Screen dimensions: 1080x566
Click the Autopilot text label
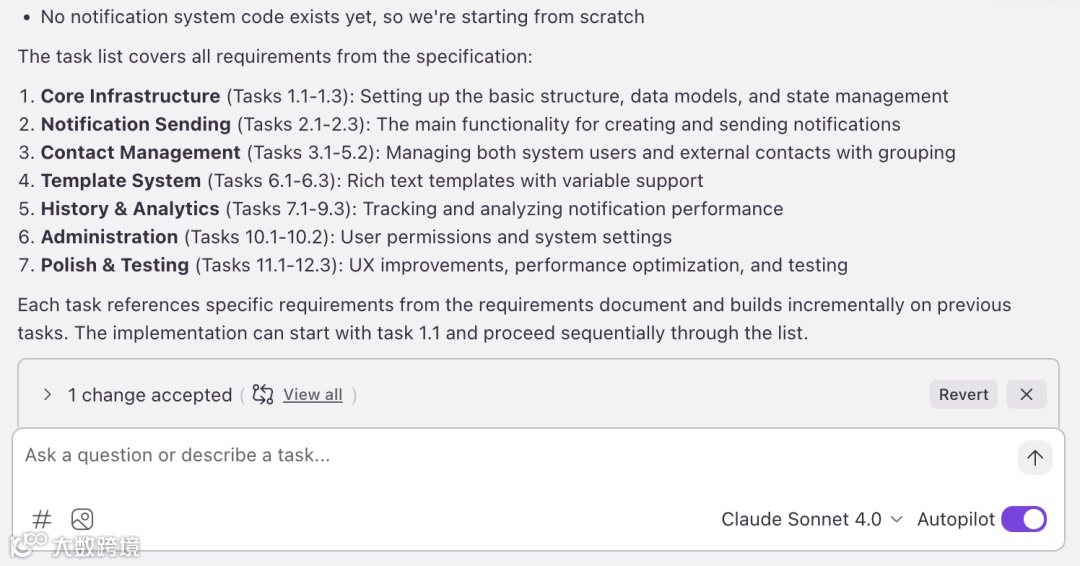pyautogui.click(x=955, y=519)
